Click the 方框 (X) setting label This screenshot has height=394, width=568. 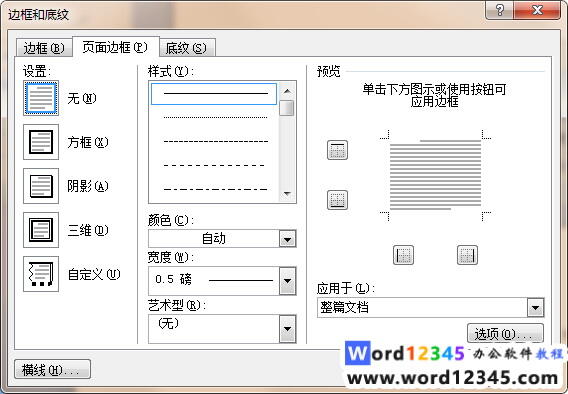[88, 142]
